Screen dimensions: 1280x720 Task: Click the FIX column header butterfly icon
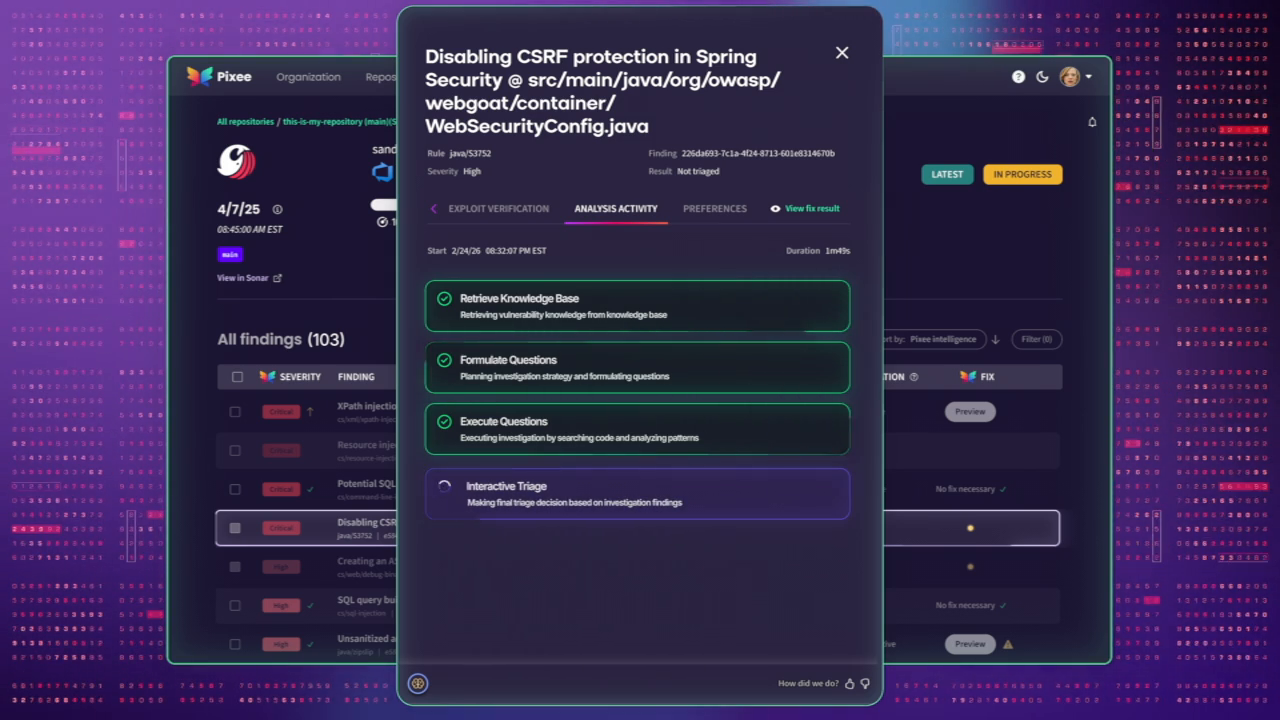[x=967, y=377]
